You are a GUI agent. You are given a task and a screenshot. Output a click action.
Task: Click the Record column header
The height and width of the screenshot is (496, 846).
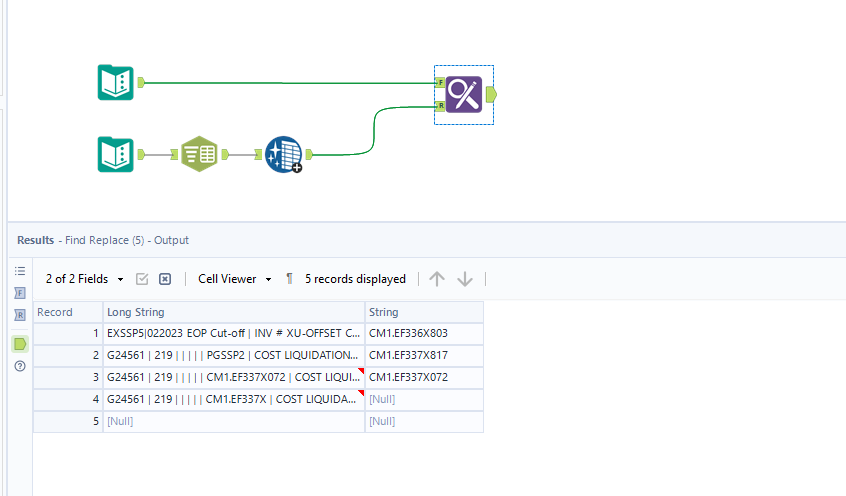click(68, 312)
